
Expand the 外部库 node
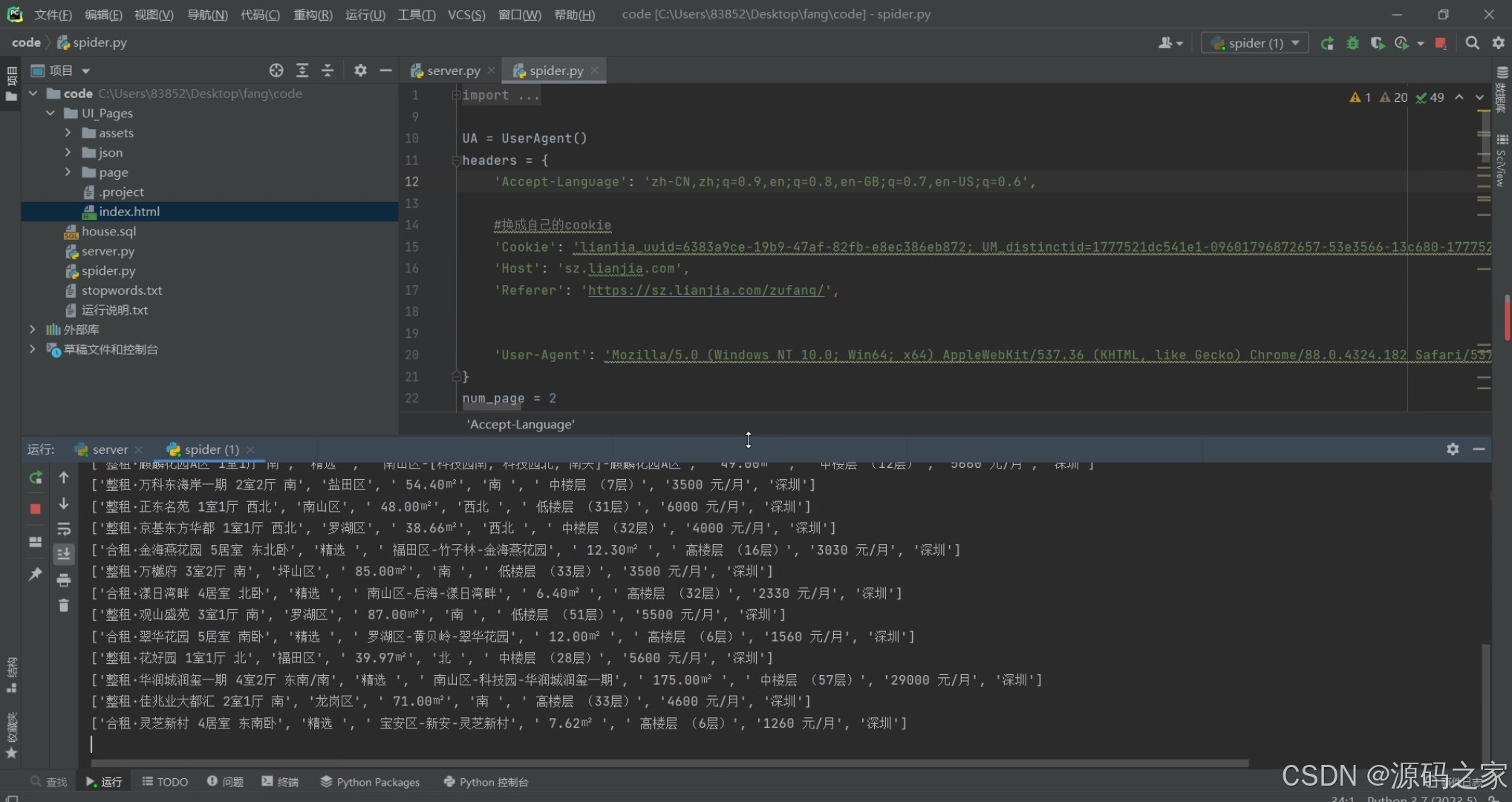point(33,329)
